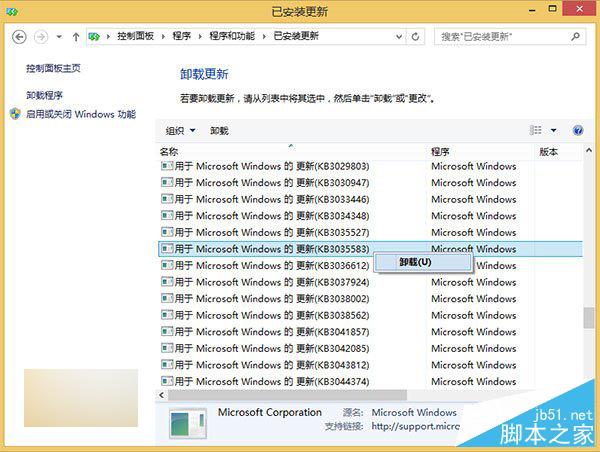
Task: Select update KB3037924 row
Action: (x=370, y=282)
